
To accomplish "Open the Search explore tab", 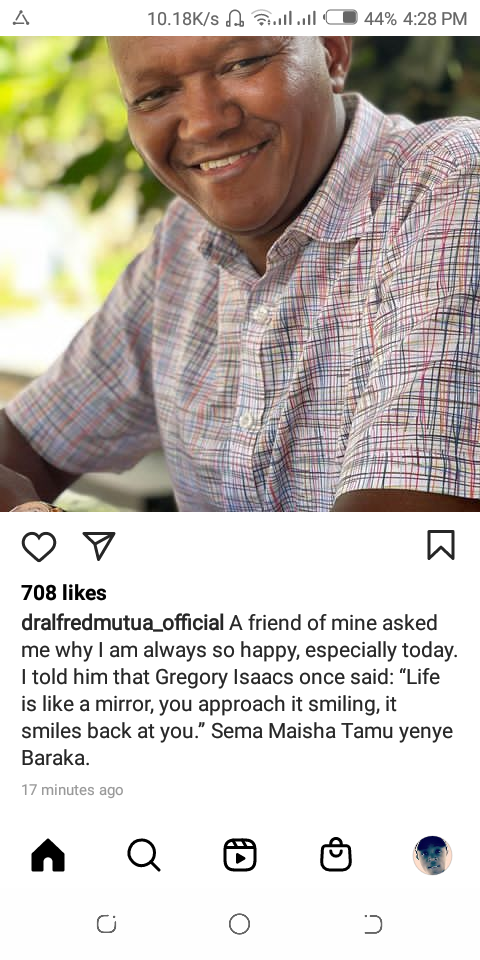I will [144, 855].
